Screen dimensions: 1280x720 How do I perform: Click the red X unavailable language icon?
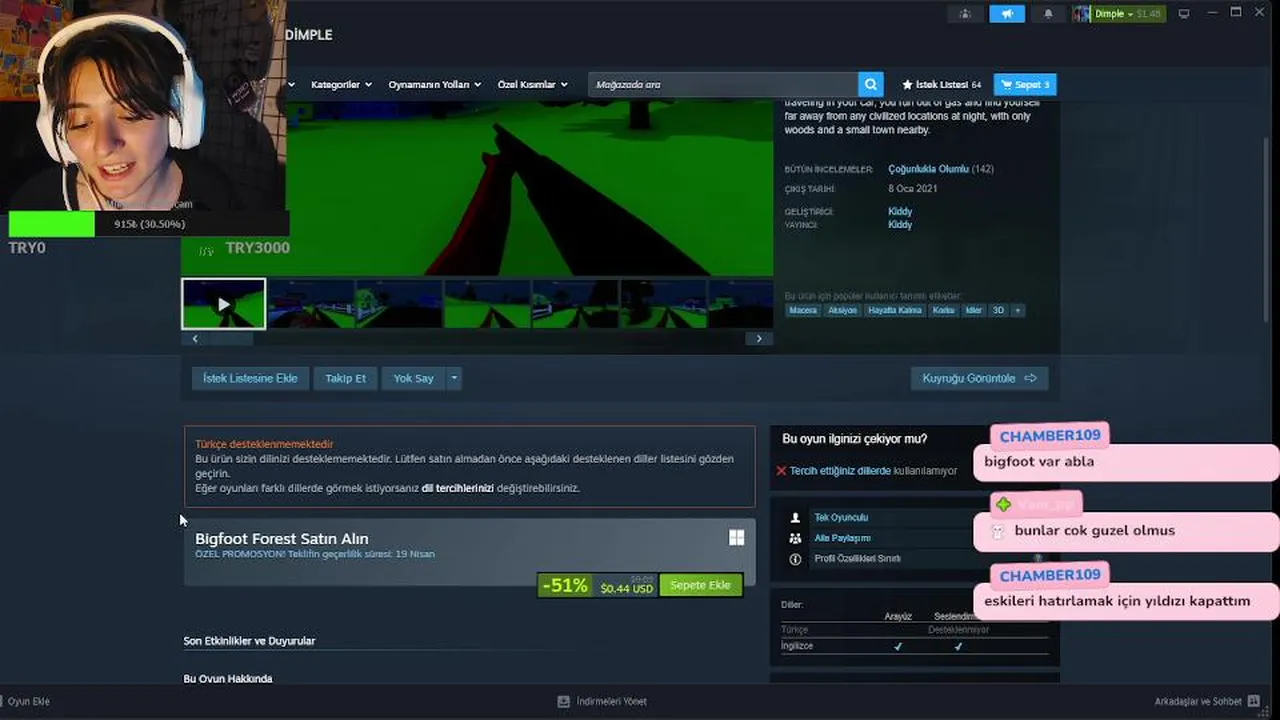781,470
